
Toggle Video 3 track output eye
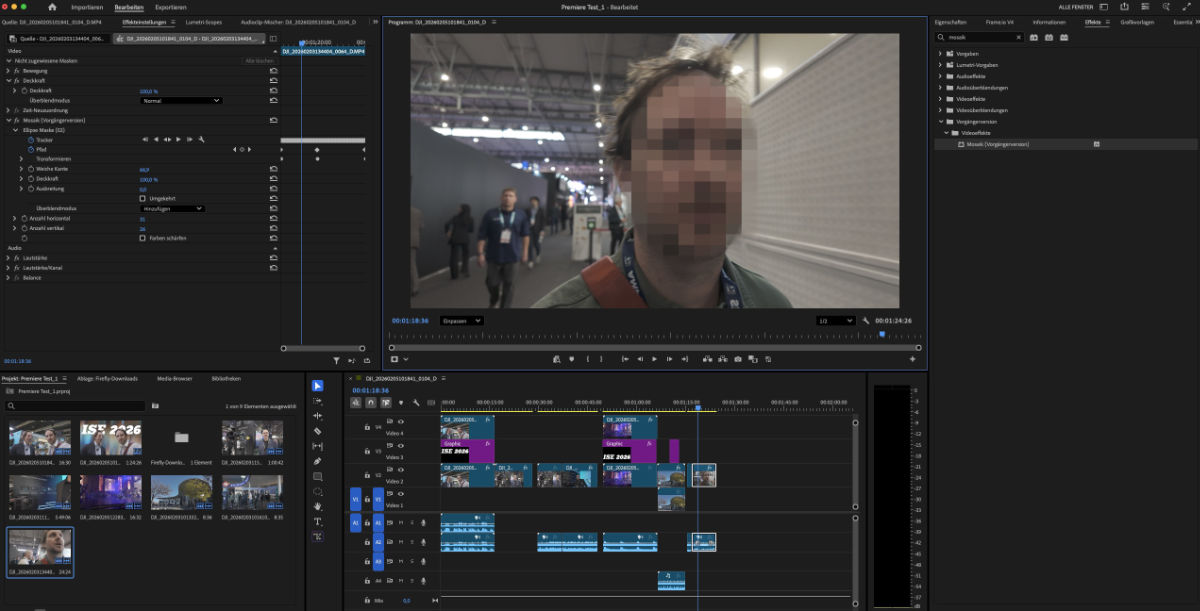[x=401, y=446]
